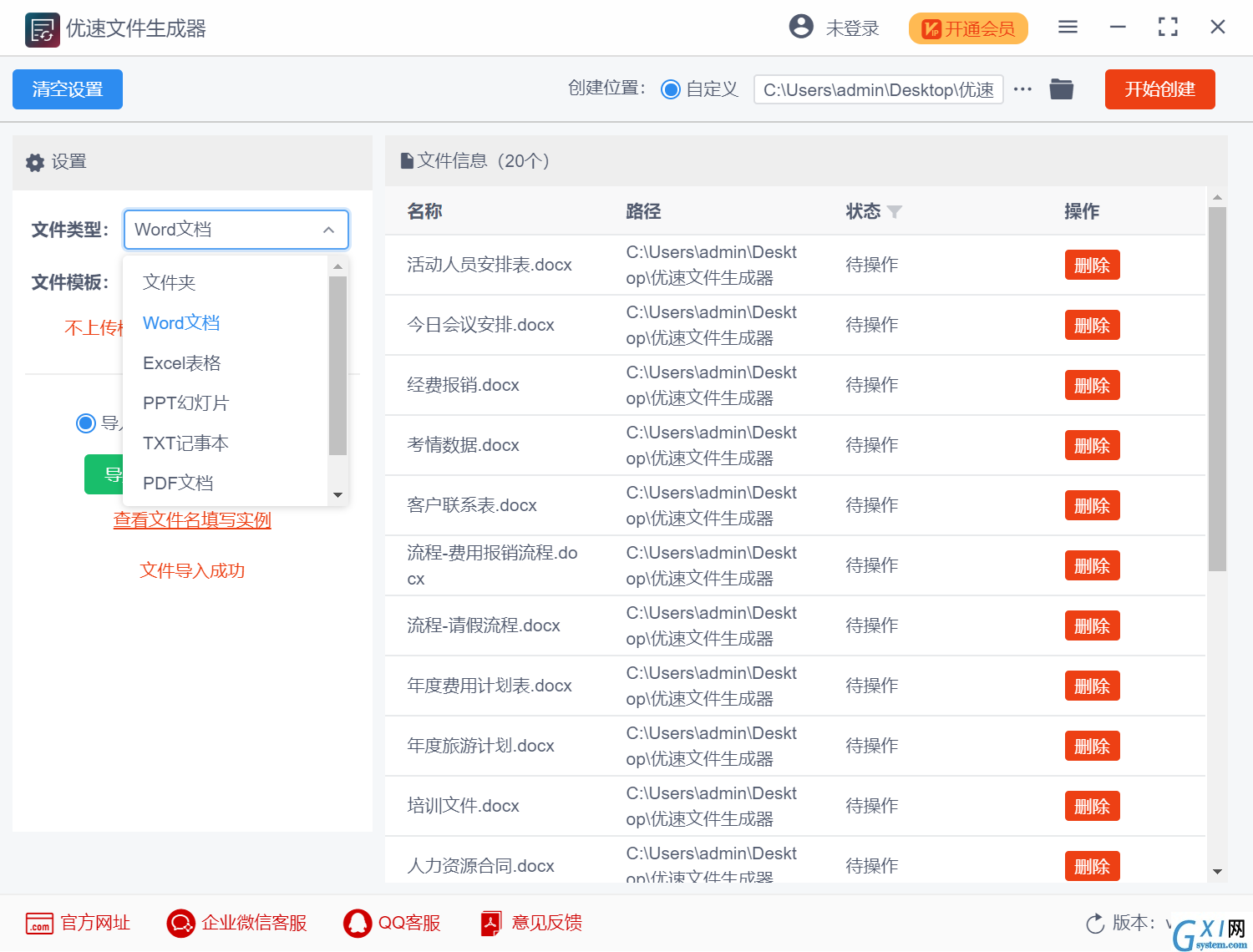Screen dimensions: 1253x952
Task: Click the app logo icon in title bar
Action: (x=42, y=29)
